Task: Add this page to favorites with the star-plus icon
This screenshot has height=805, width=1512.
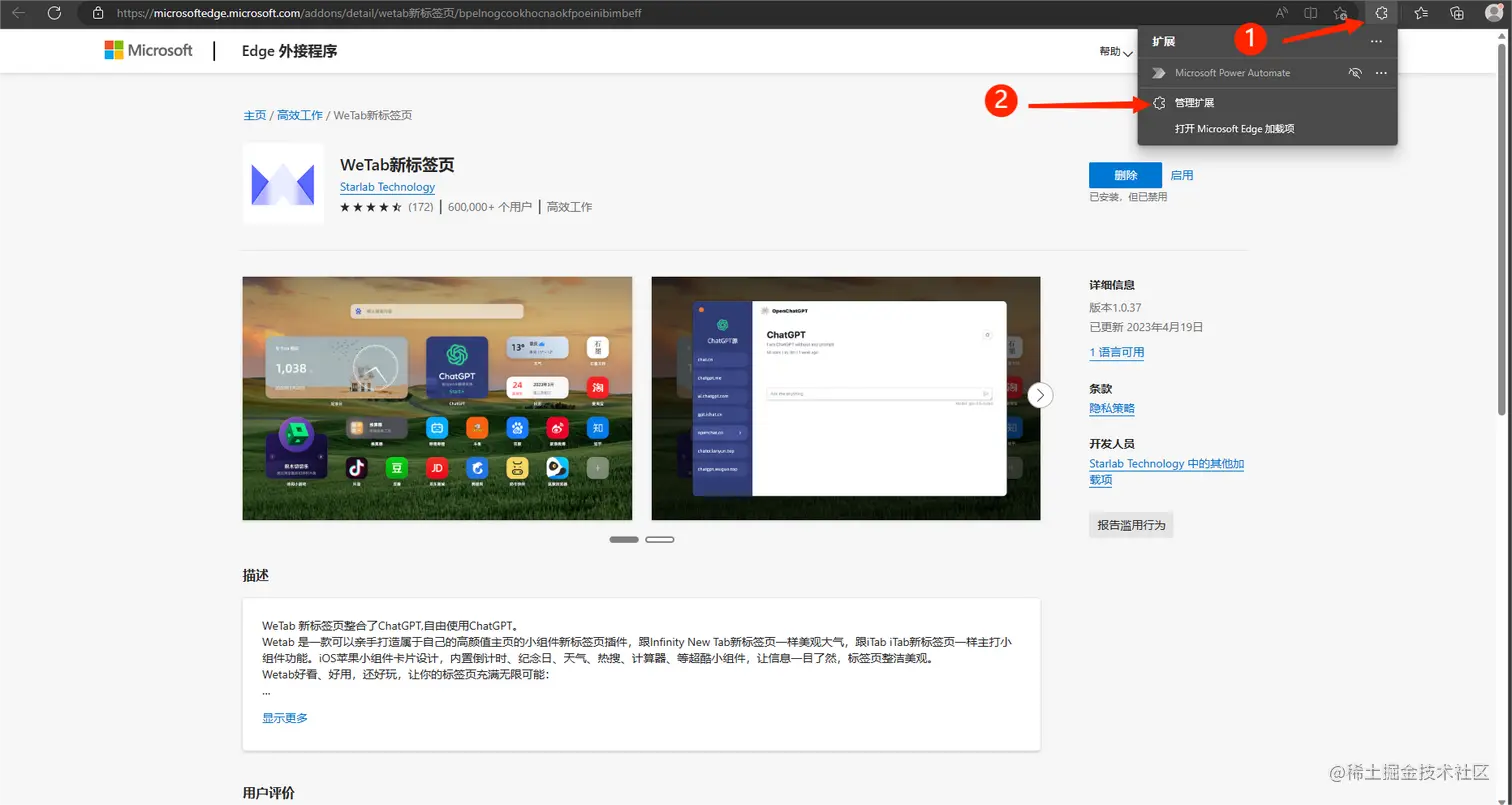Action: 1340,13
